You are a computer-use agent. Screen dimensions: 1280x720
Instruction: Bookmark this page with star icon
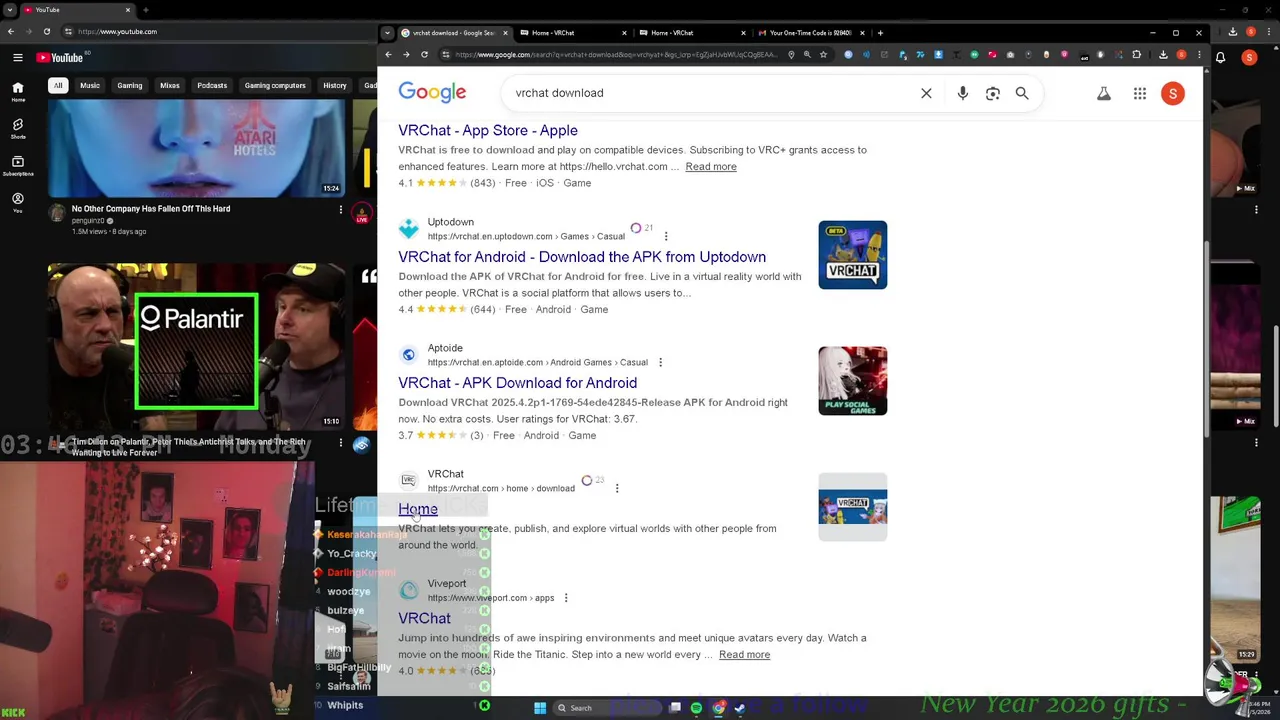823,54
